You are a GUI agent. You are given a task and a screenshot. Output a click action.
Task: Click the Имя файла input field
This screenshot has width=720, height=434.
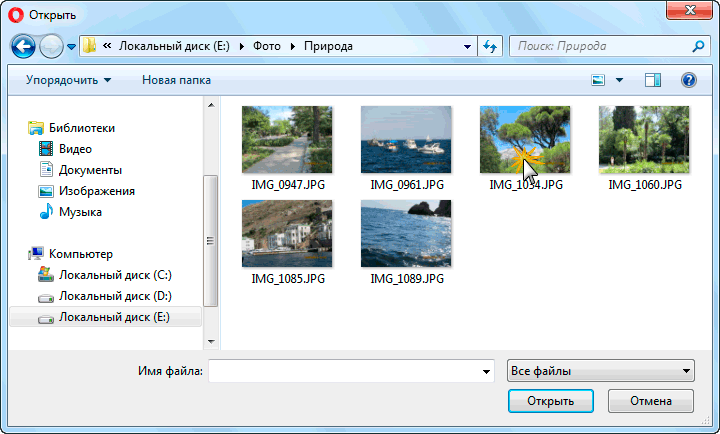tap(351, 371)
